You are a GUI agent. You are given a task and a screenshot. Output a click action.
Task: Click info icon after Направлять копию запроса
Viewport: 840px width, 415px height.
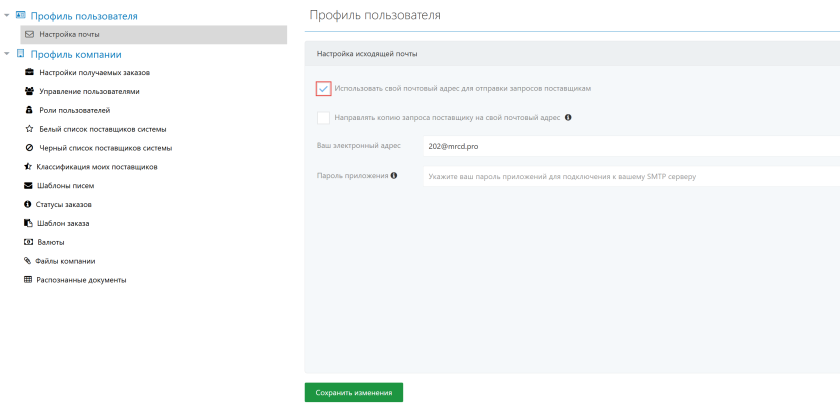(x=568, y=117)
